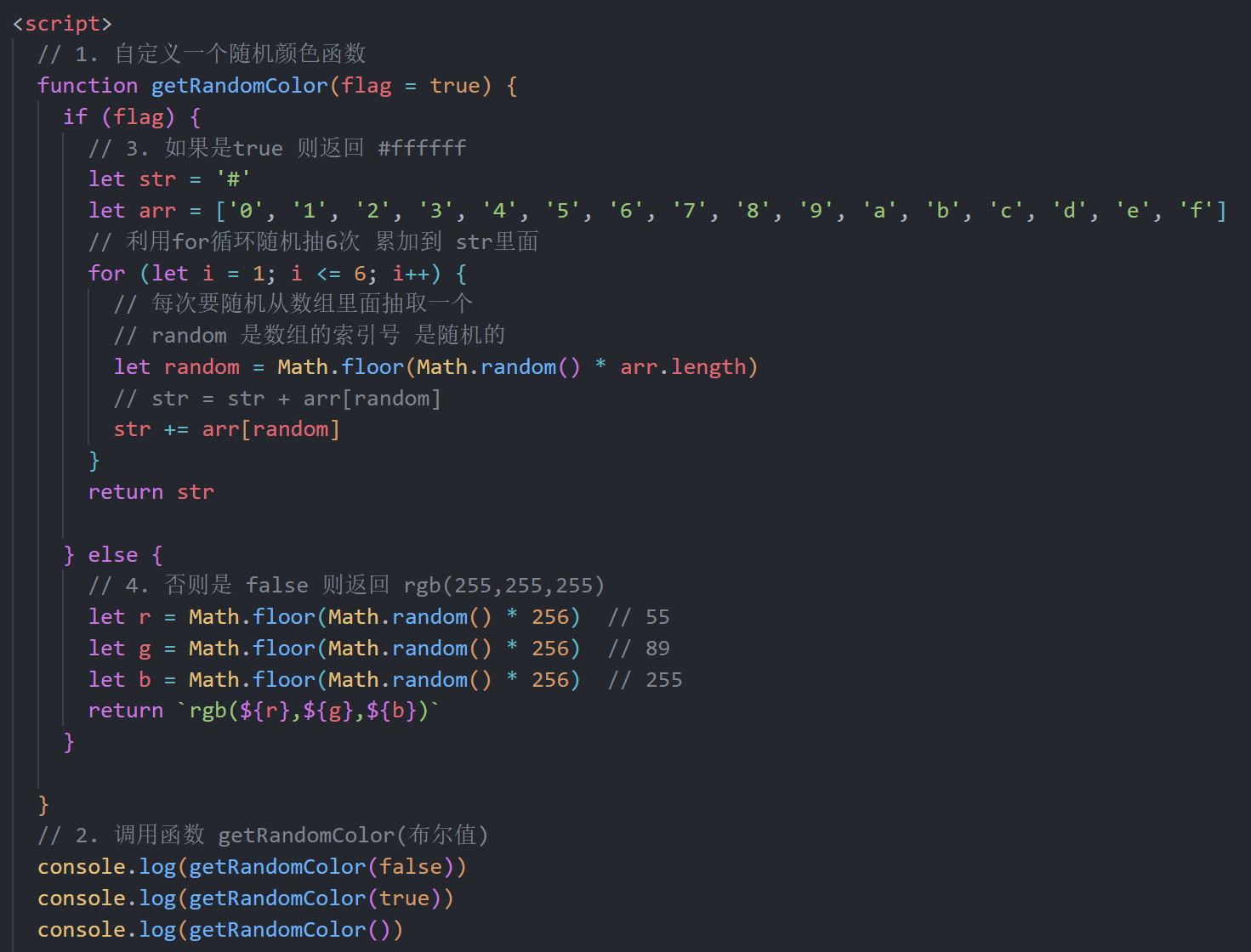1251x952 pixels.
Task: Click the for loop header line
Action: point(277,274)
